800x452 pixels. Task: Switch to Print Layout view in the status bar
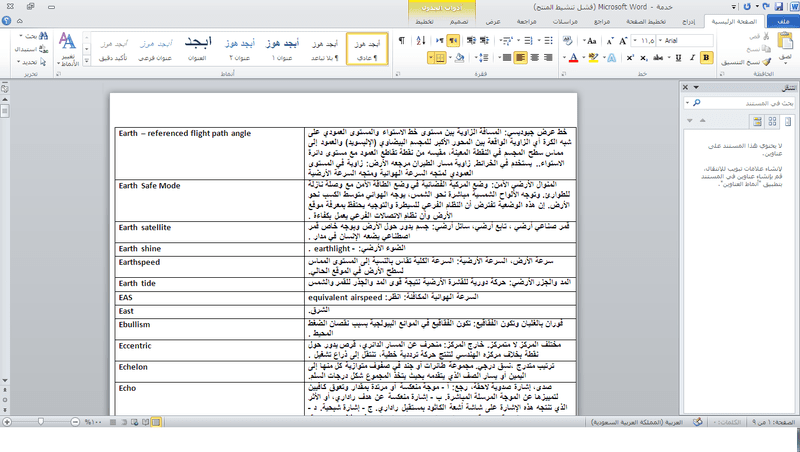156,422
